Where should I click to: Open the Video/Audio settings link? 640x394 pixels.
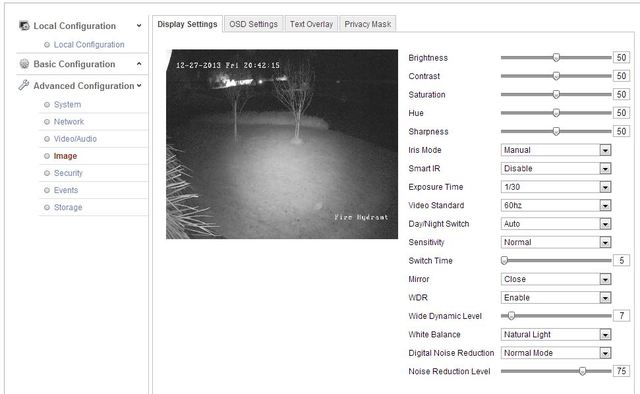(75, 139)
